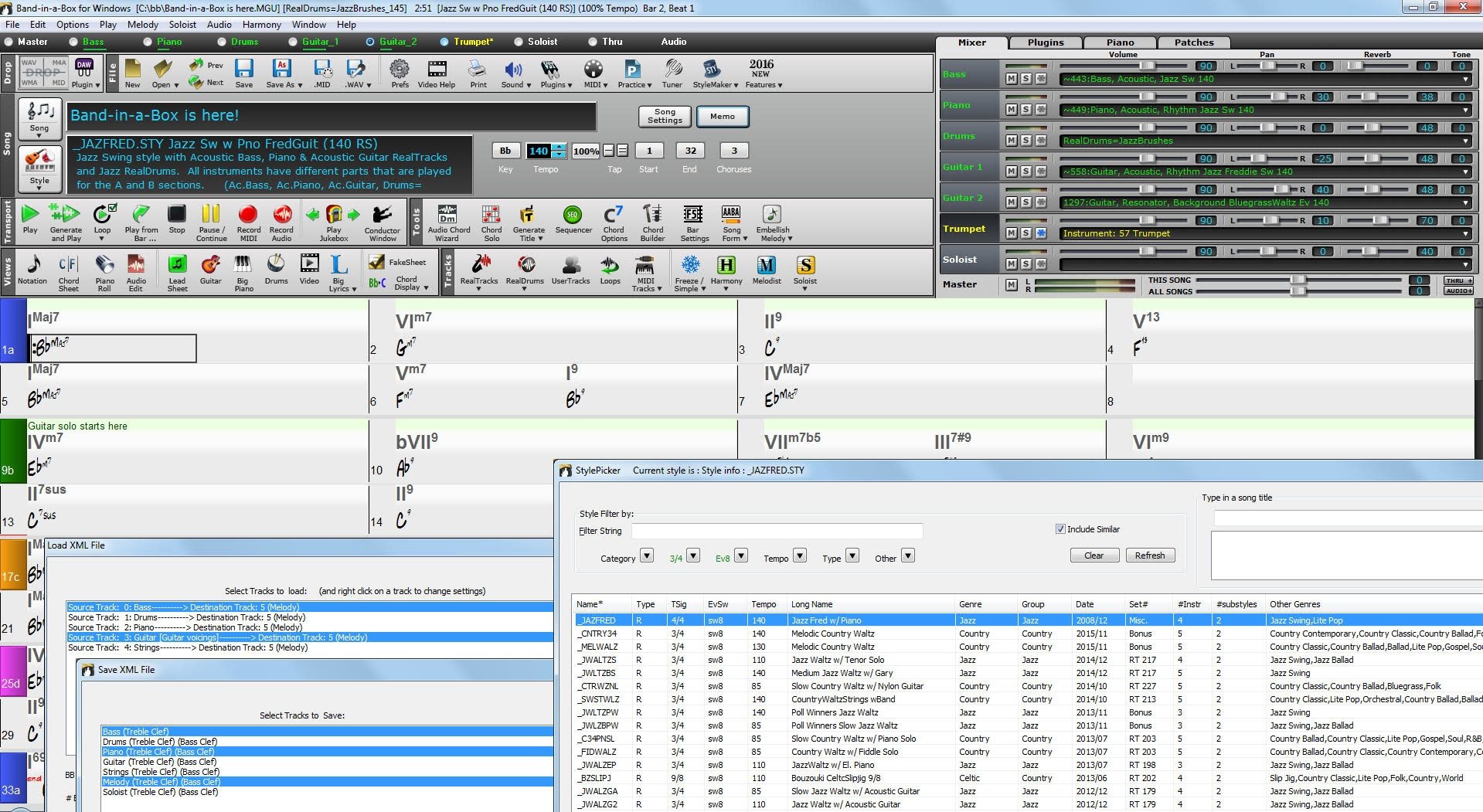
Task: Click the Record MIDI icon
Action: pos(248,223)
